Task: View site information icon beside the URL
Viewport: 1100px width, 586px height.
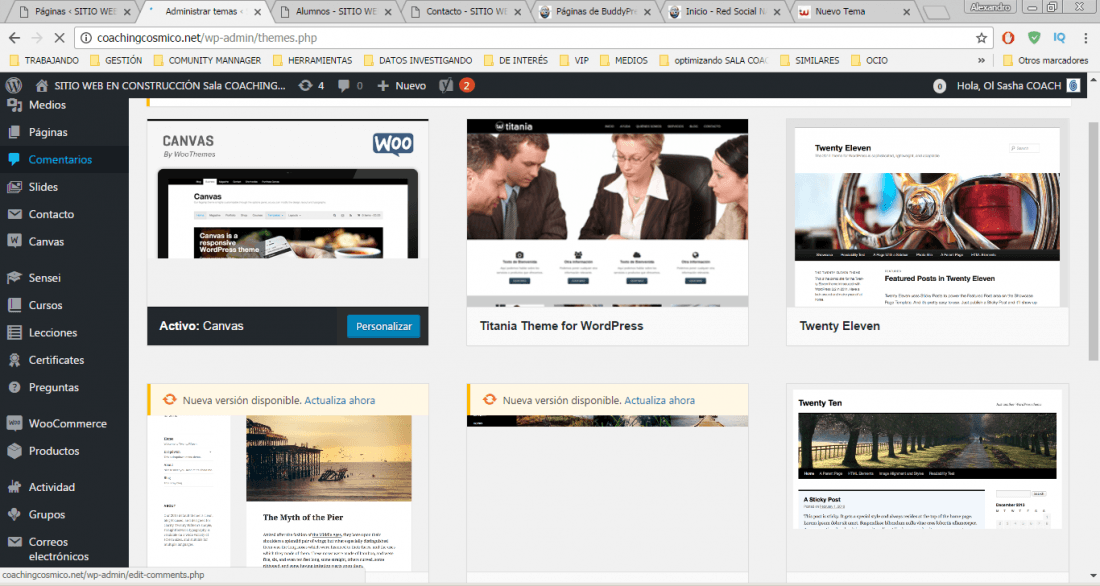Action: coord(85,38)
